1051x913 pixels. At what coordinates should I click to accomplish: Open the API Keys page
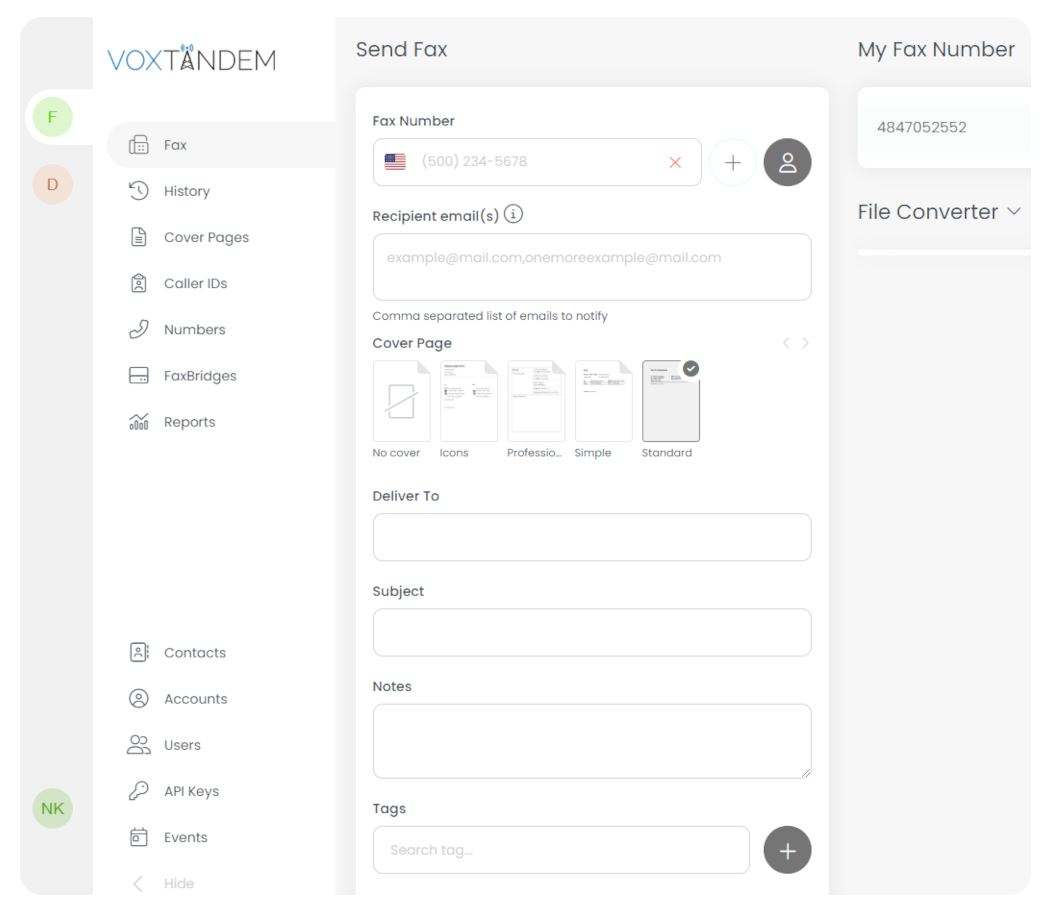pyautogui.click(x=139, y=790)
